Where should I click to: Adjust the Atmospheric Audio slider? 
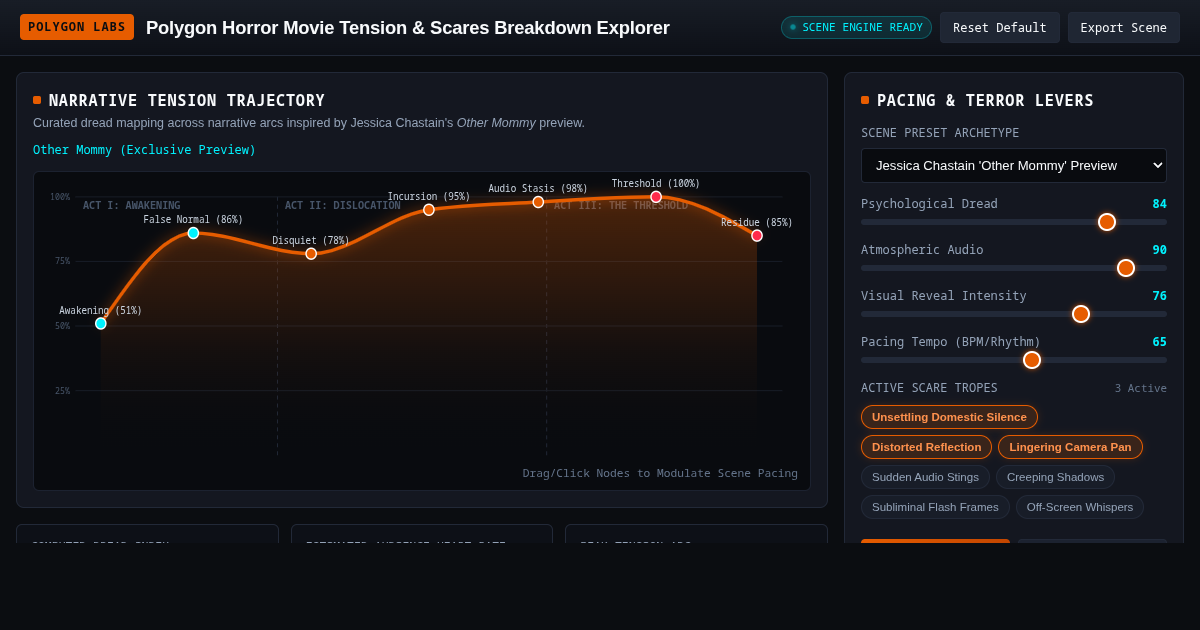(1014, 268)
